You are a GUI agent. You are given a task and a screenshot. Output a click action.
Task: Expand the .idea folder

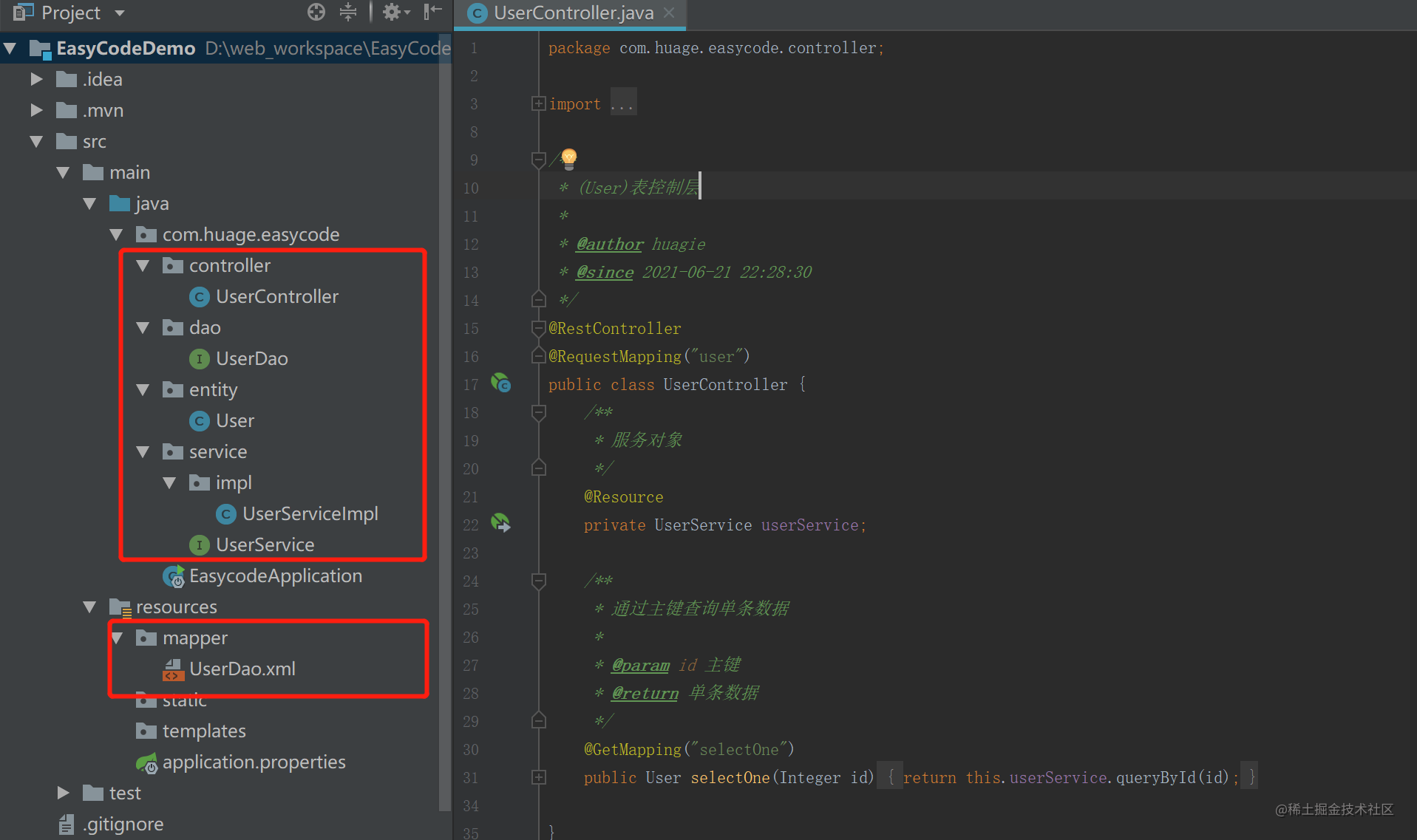point(37,79)
